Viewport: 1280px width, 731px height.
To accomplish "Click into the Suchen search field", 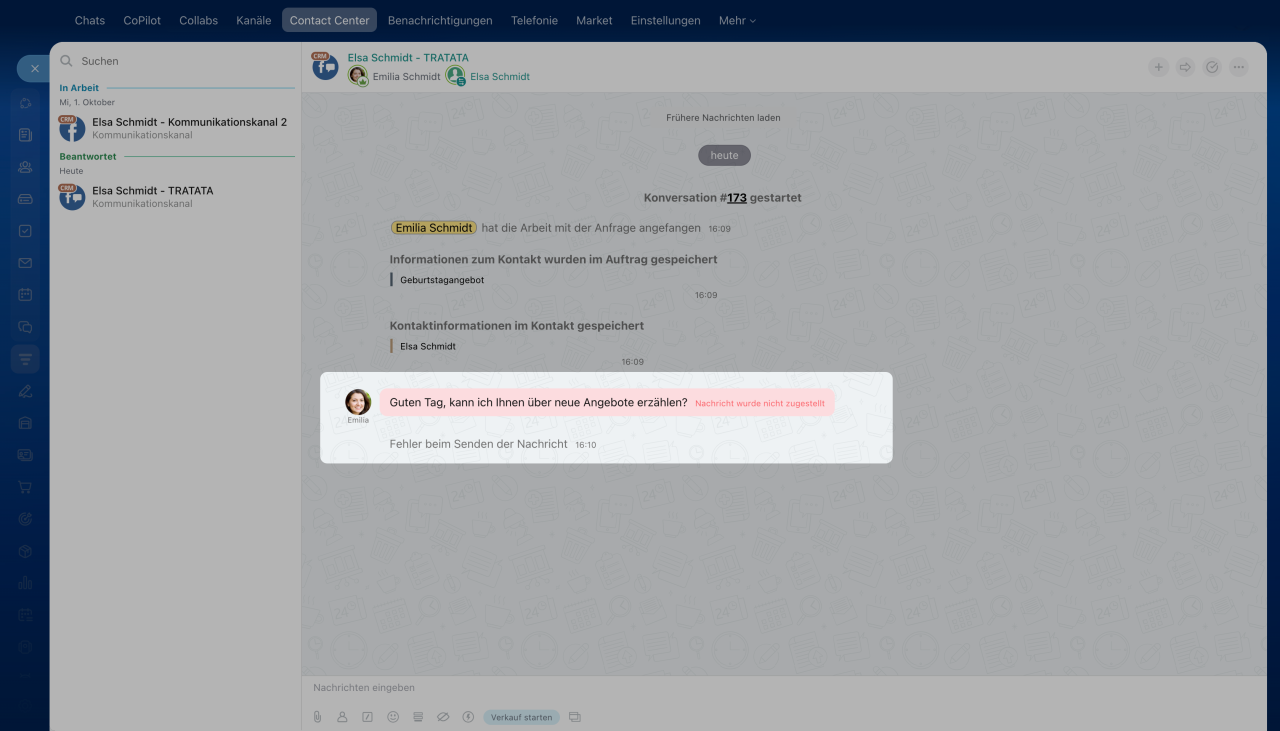I will tap(180, 61).
